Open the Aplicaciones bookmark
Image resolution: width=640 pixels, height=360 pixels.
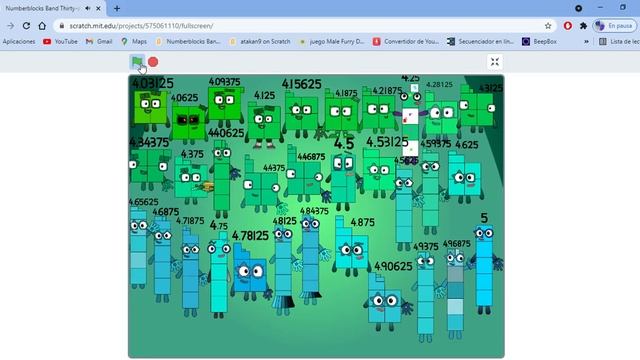point(19,42)
